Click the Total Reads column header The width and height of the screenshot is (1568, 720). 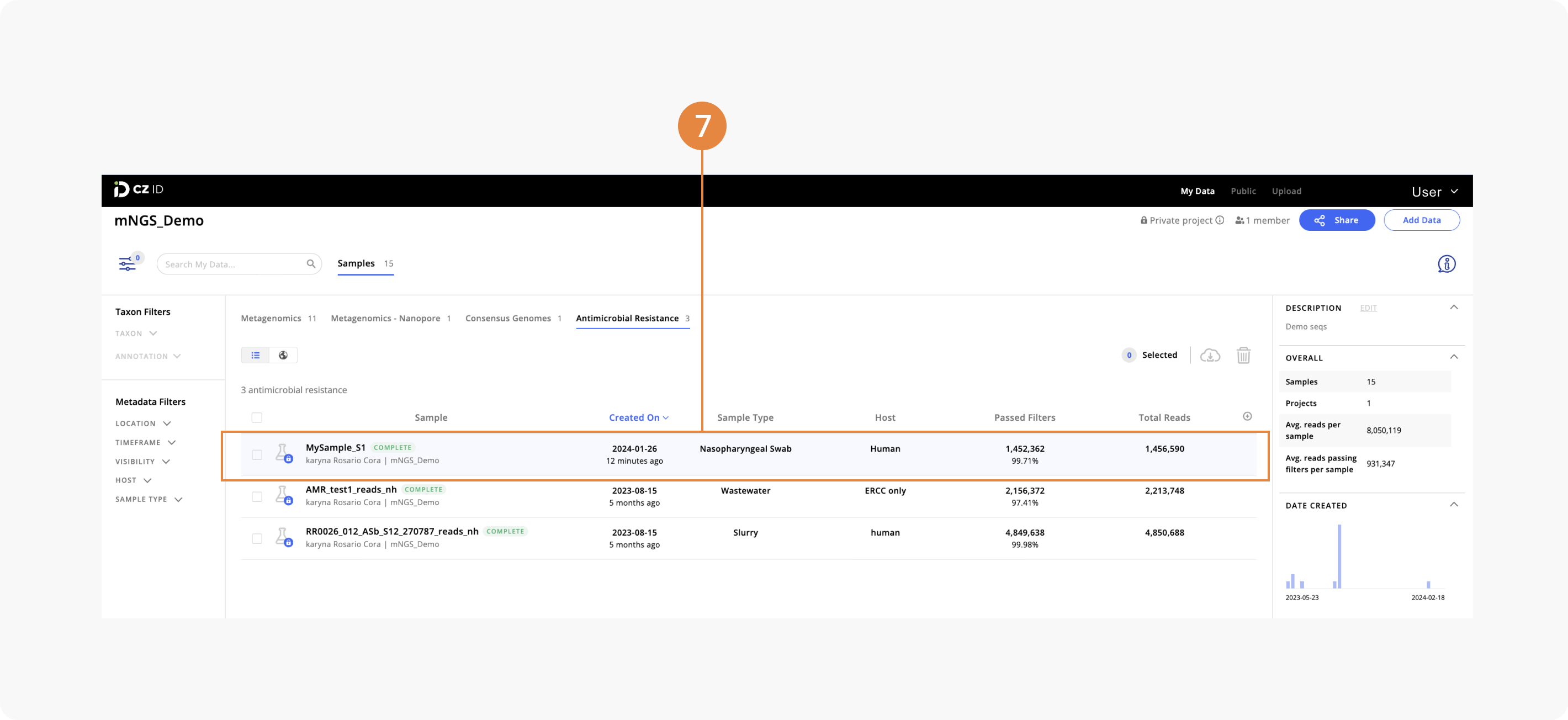[1164, 417]
